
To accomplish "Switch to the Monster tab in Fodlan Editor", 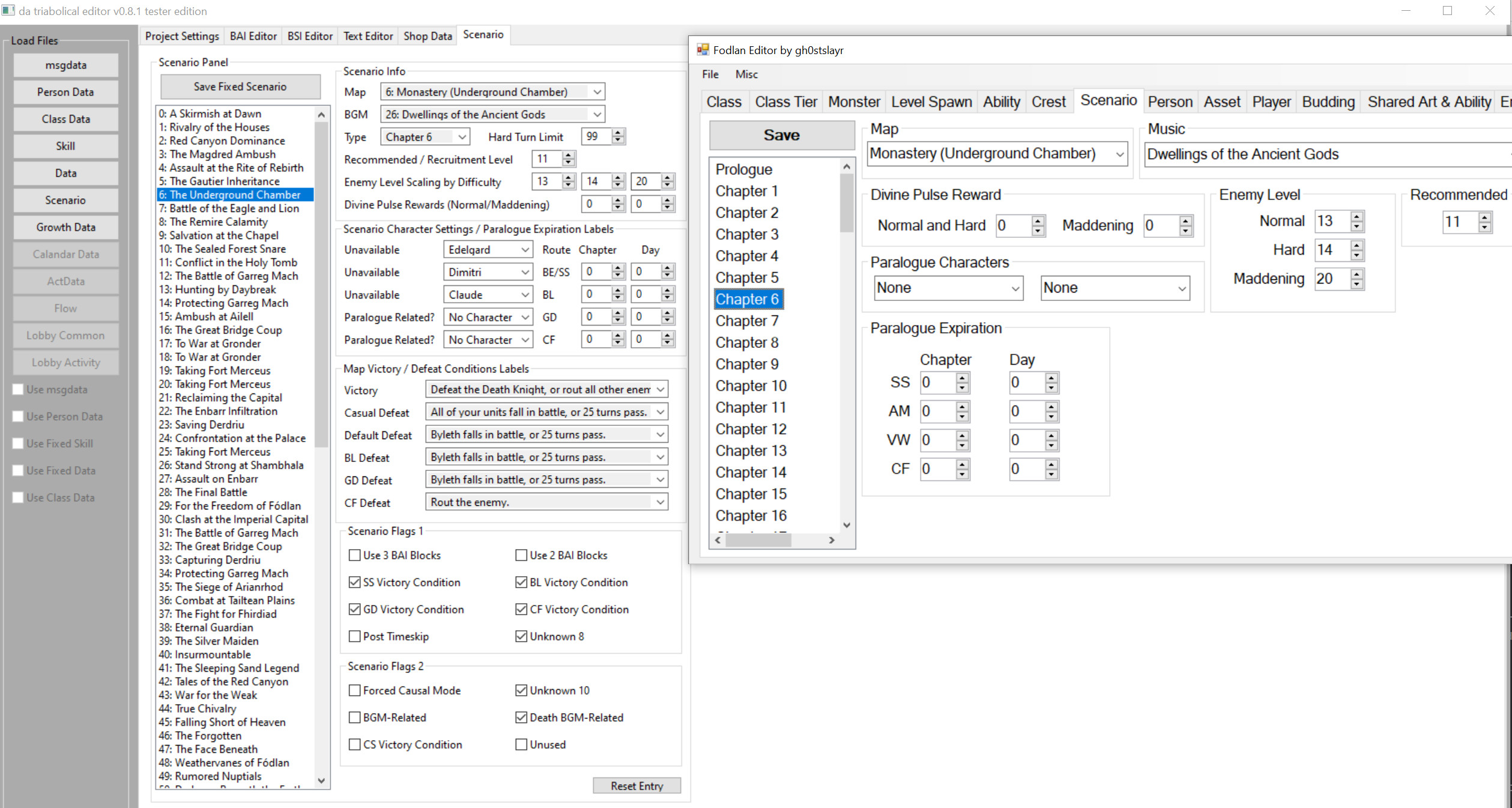I will tap(853, 101).
